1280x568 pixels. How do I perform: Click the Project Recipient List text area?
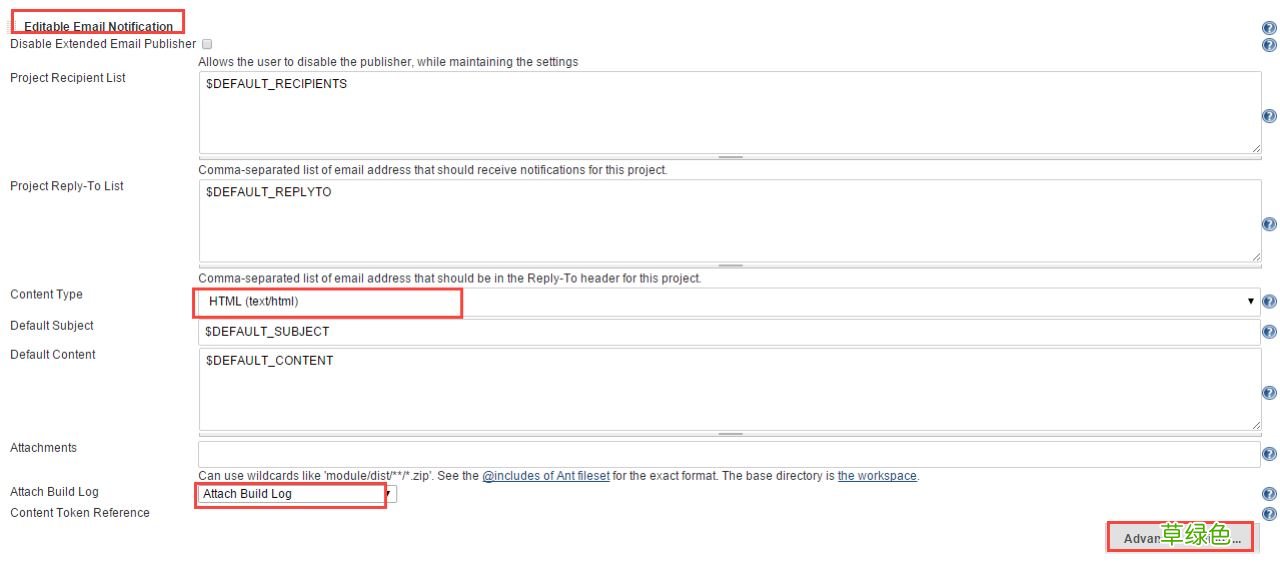pyautogui.click(x=729, y=113)
